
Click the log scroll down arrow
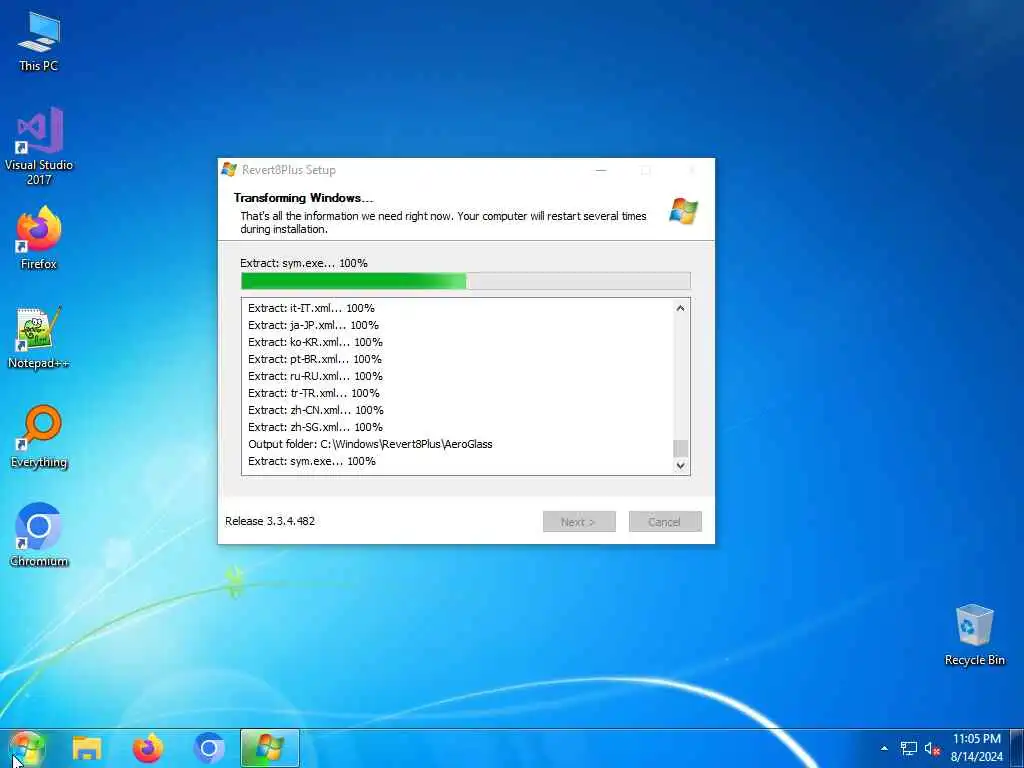pos(680,465)
